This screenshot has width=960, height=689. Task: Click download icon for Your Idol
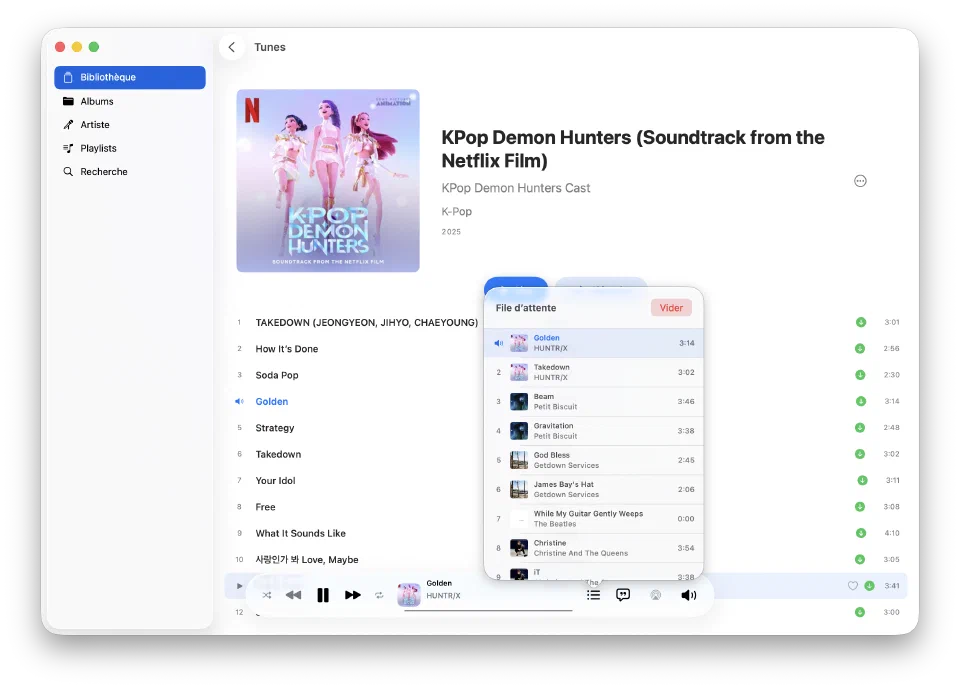pos(862,480)
